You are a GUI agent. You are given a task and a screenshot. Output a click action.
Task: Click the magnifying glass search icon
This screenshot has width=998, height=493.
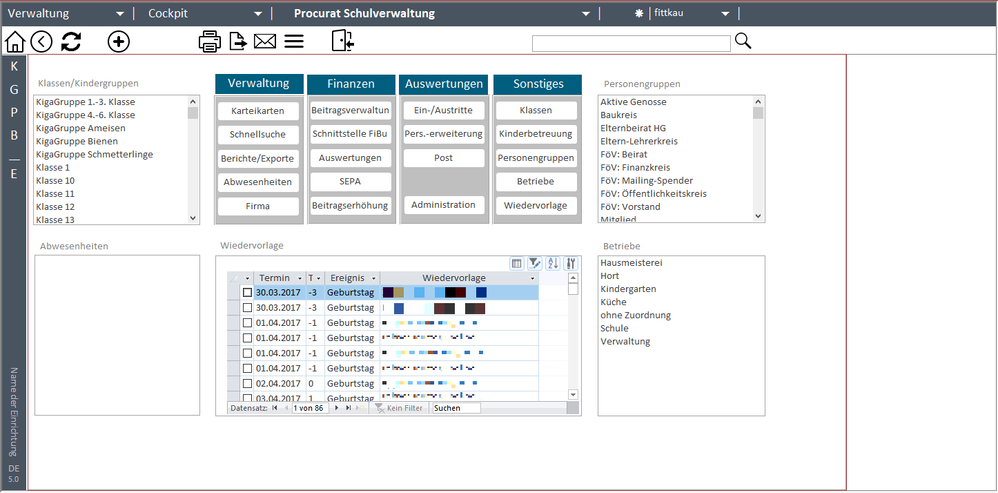click(743, 41)
